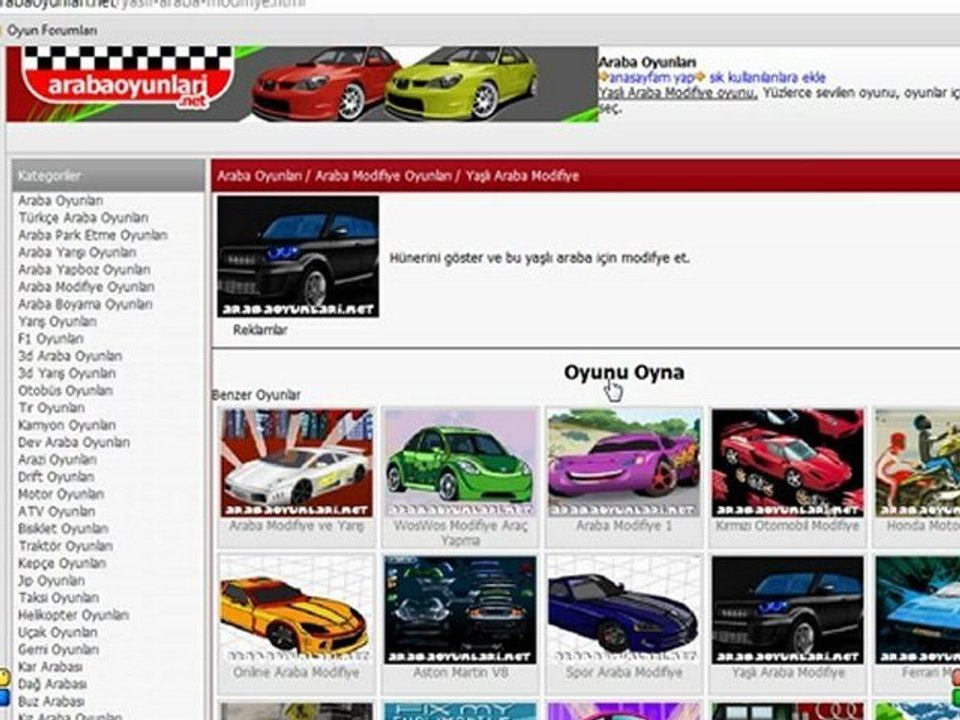960x720 pixels.
Task: Open the Aston Martin V8 thumbnail
Action: click(460, 610)
